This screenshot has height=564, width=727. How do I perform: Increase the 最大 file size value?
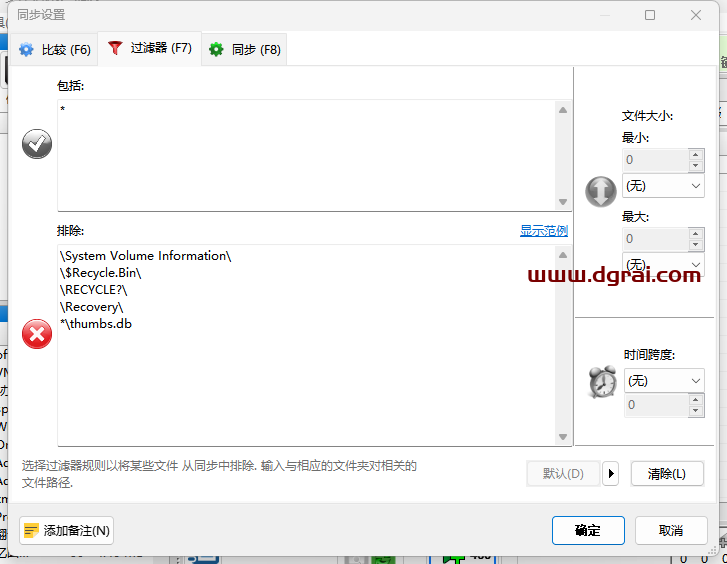[695, 233]
